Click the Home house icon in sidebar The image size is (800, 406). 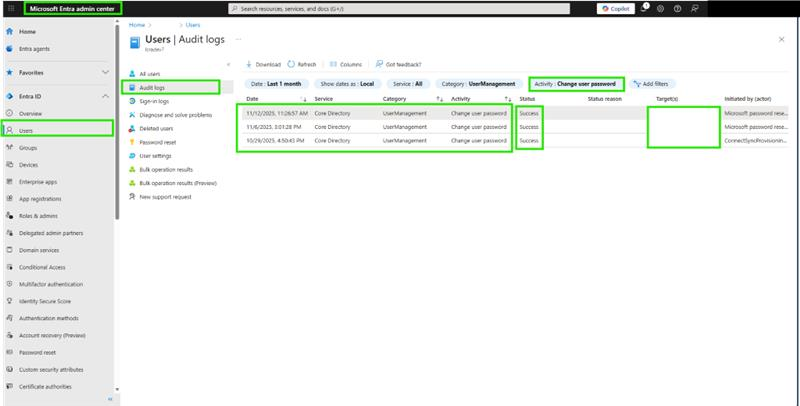(9, 32)
